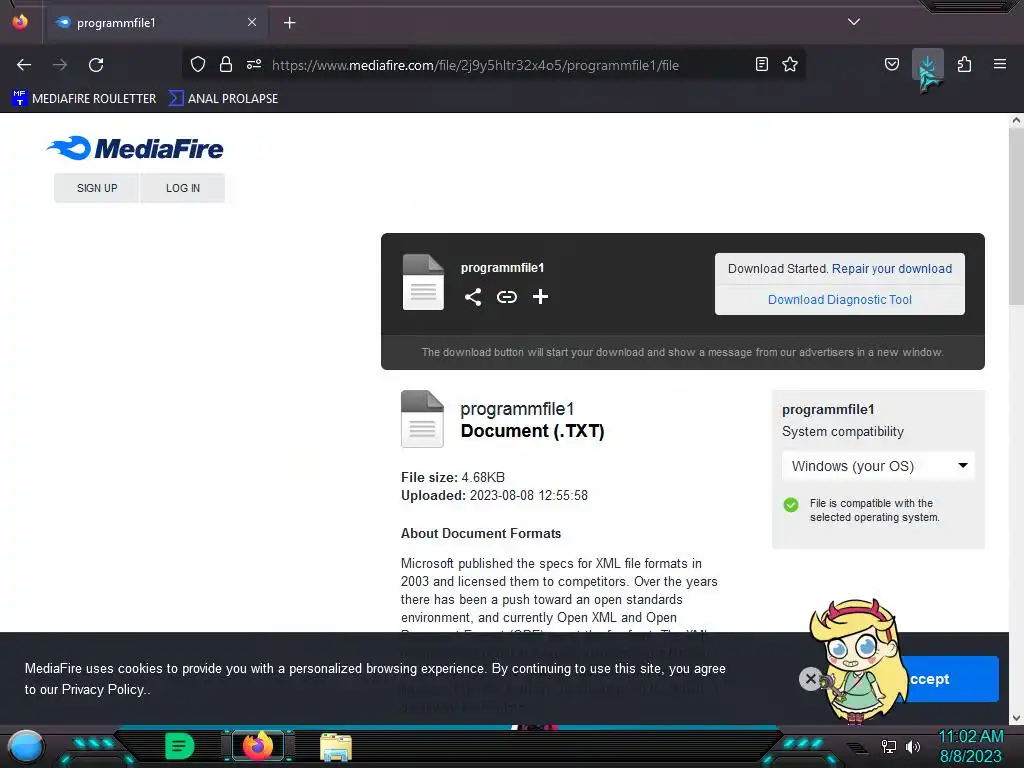Click the share icon for programmfile1

[473, 297]
